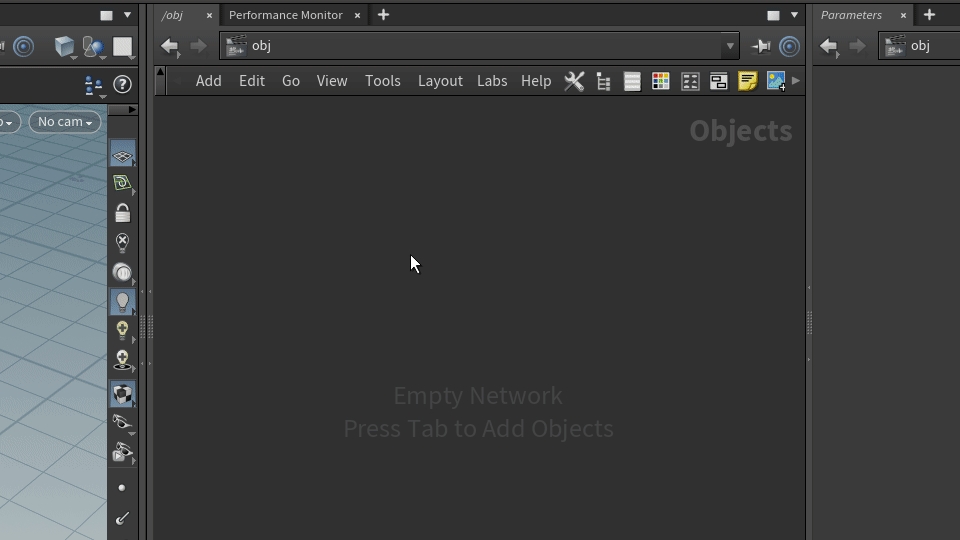Open the viewport help question mark
This screenshot has height=540, width=960.
122,85
